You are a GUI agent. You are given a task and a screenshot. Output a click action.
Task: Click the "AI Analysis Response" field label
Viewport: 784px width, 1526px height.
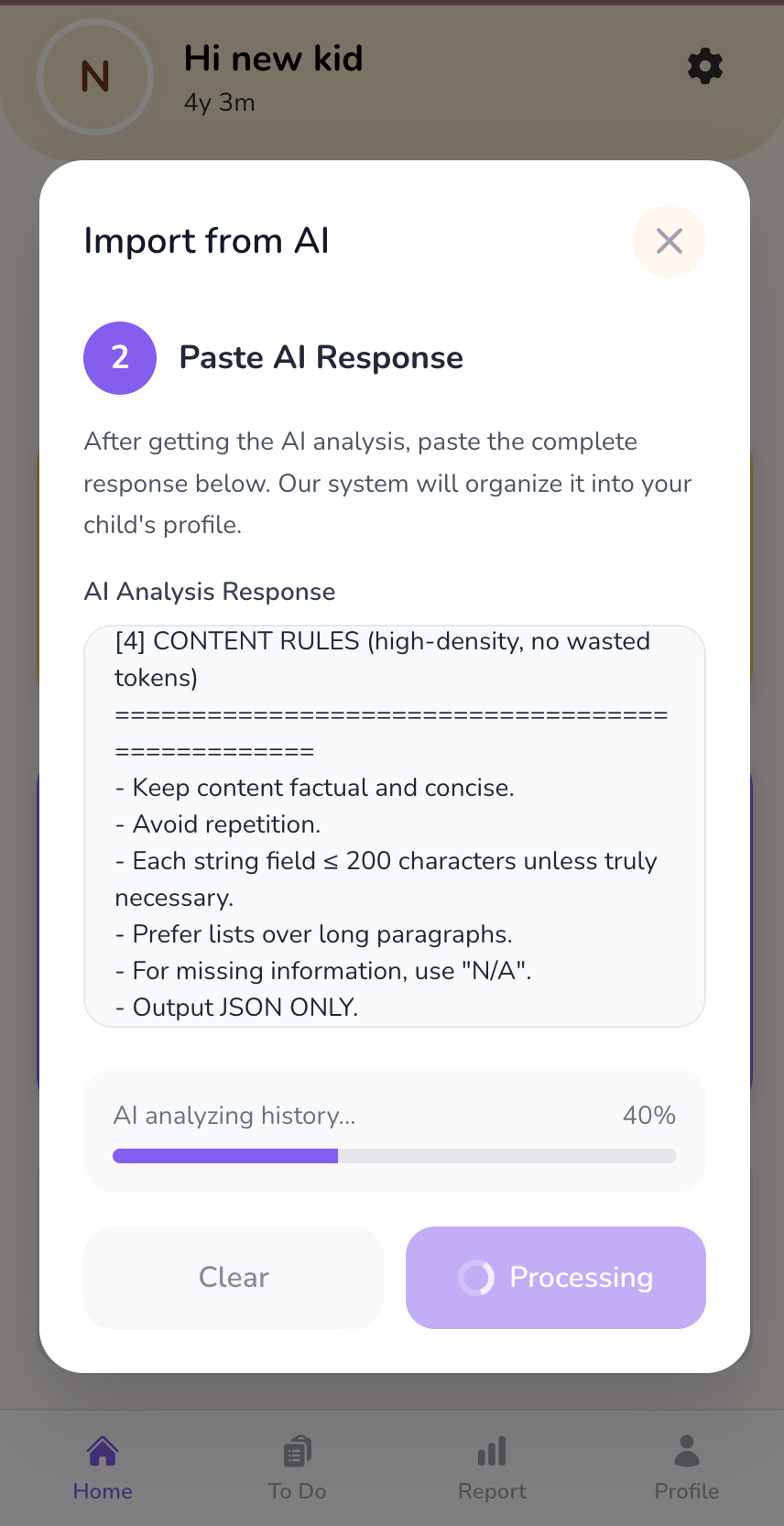(x=210, y=592)
